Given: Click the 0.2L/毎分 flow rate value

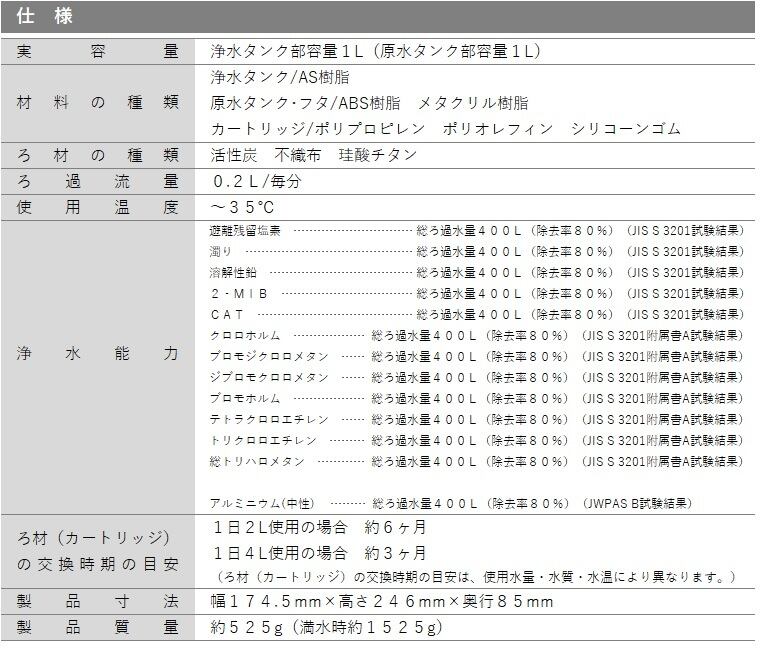Looking at the screenshot, I should click(257, 182).
